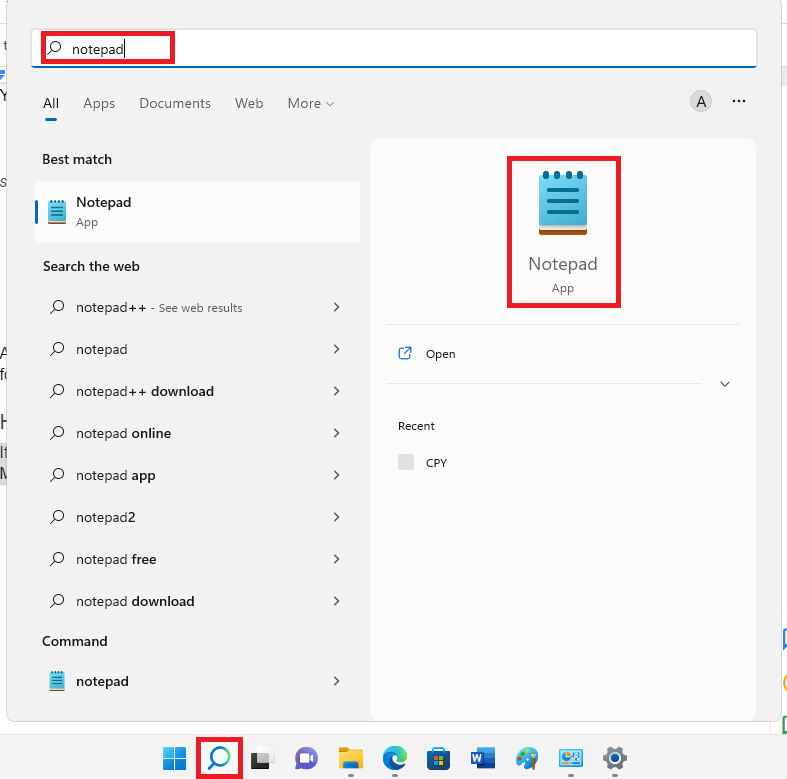Click the taskbar Search icon
Image resolution: width=787 pixels, height=779 pixels.
(x=219, y=758)
